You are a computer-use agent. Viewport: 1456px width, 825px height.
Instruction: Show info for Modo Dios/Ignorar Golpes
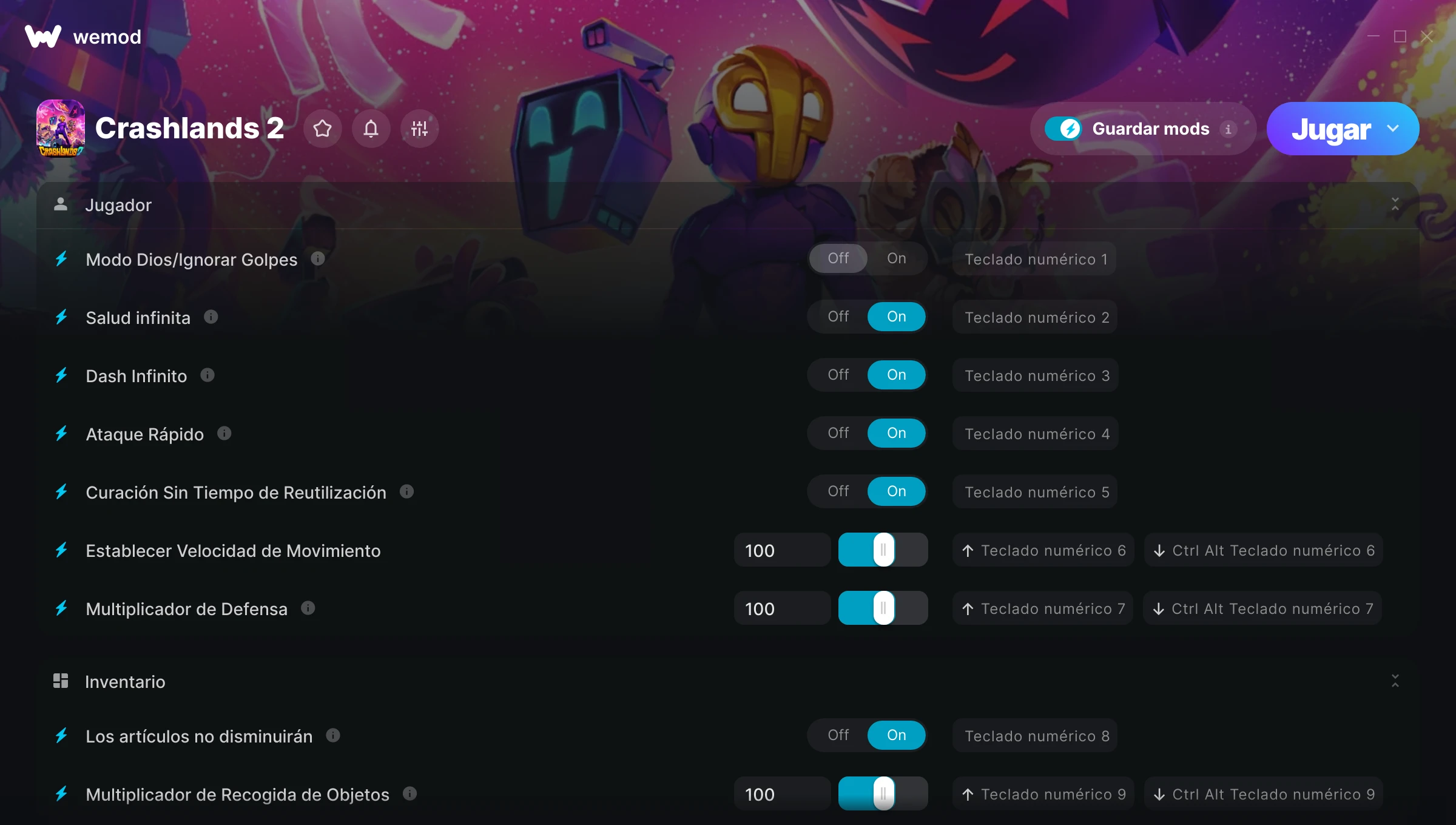tap(318, 259)
